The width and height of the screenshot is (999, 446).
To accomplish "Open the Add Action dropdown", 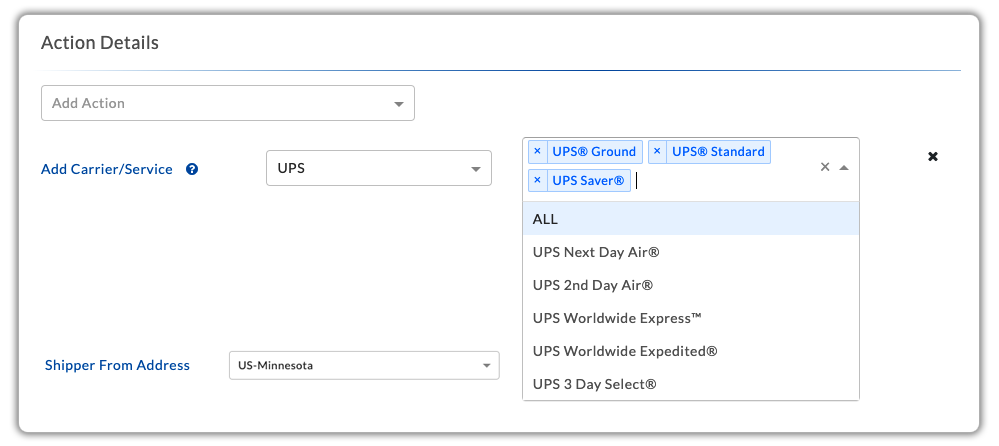I will pos(227,103).
